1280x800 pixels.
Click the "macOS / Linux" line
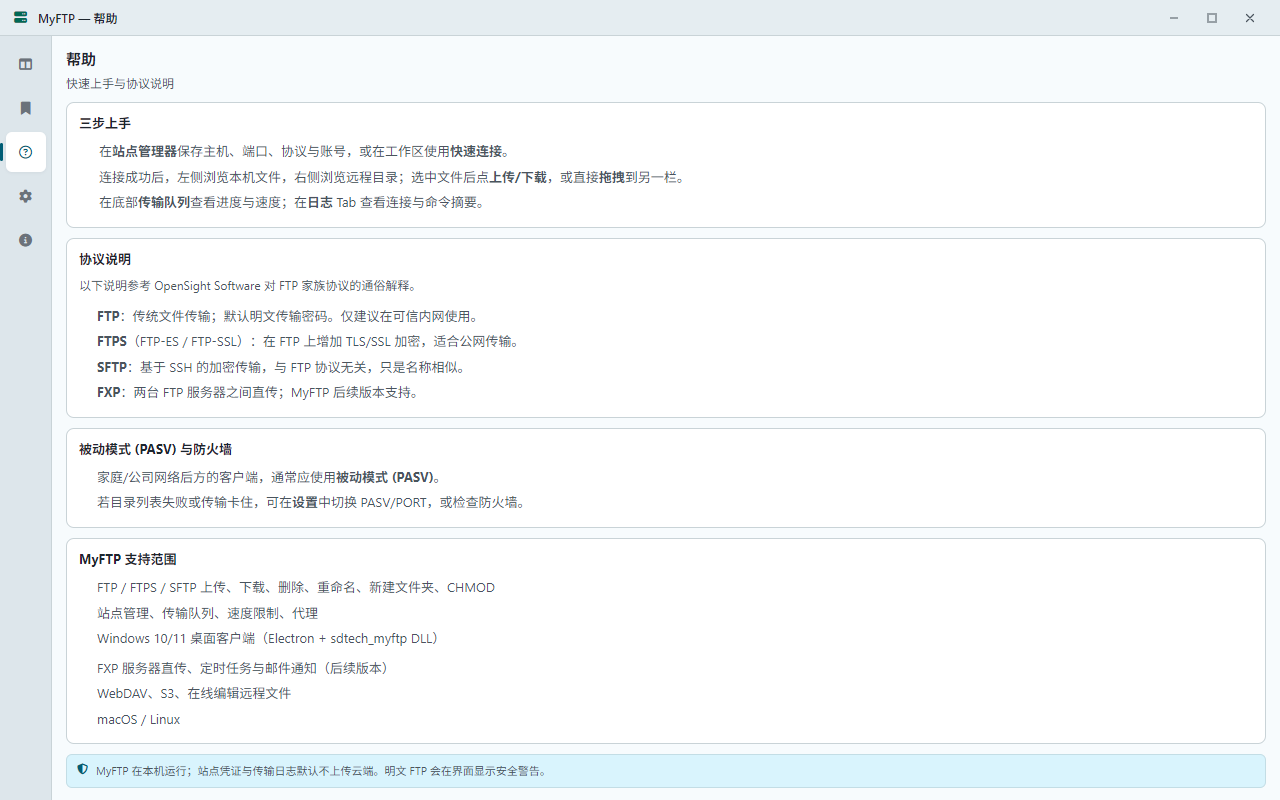(x=139, y=719)
